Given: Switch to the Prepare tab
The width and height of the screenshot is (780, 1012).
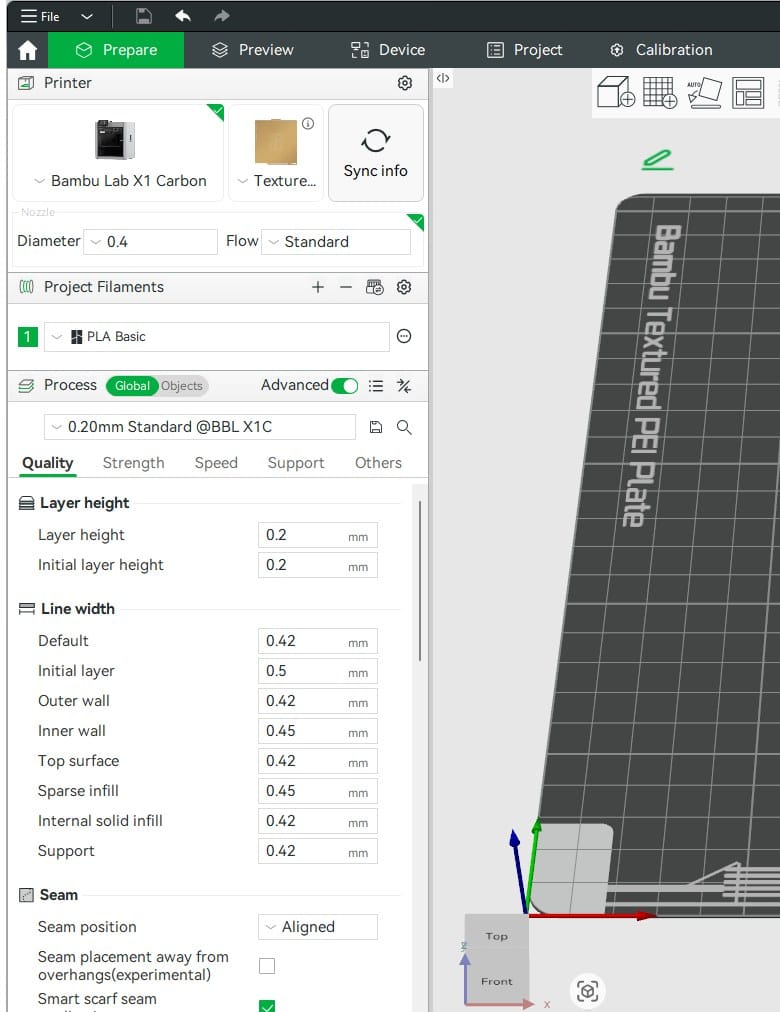Looking at the screenshot, I should (116, 50).
